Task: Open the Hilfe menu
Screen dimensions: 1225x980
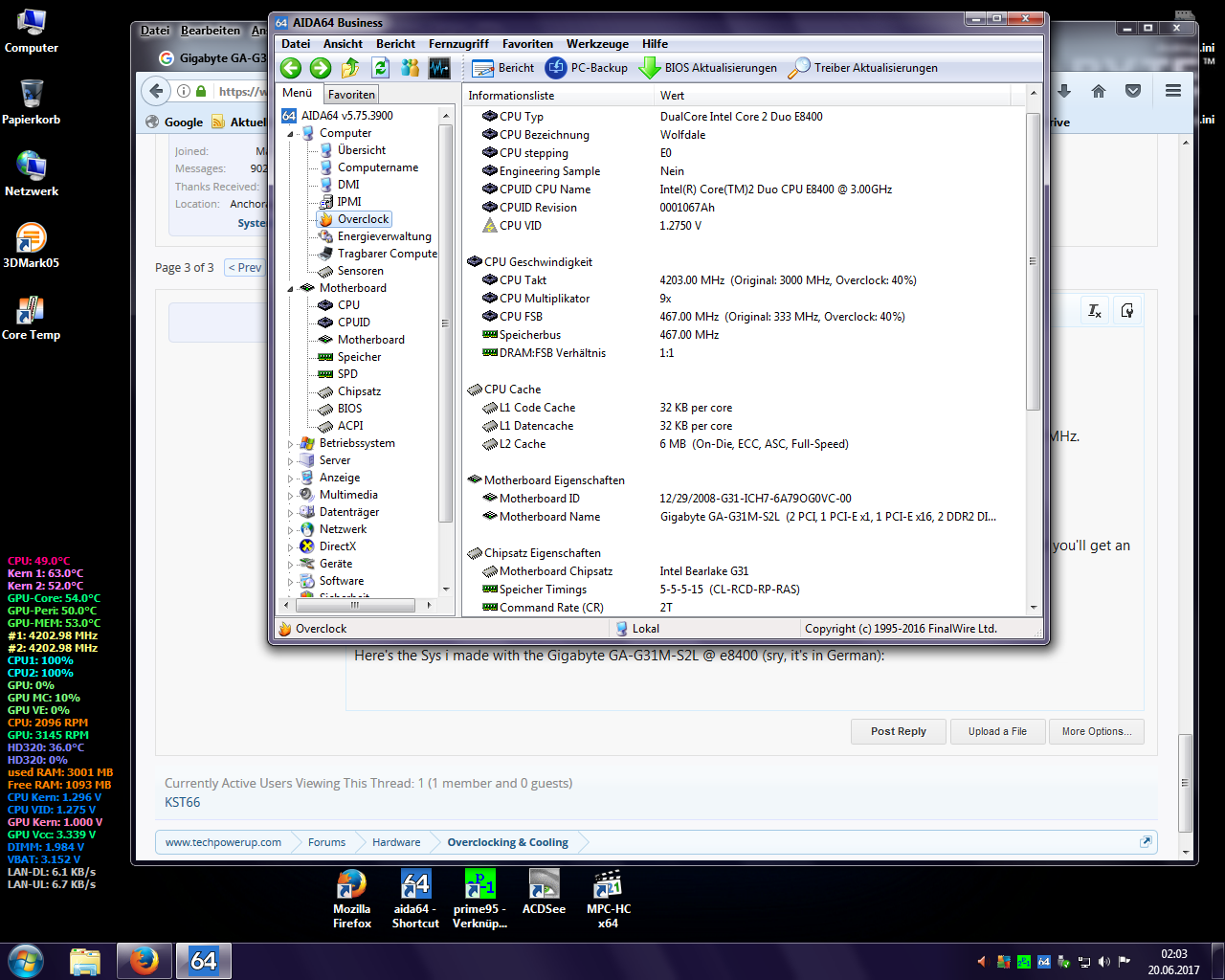Action: [x=655, y=44]
